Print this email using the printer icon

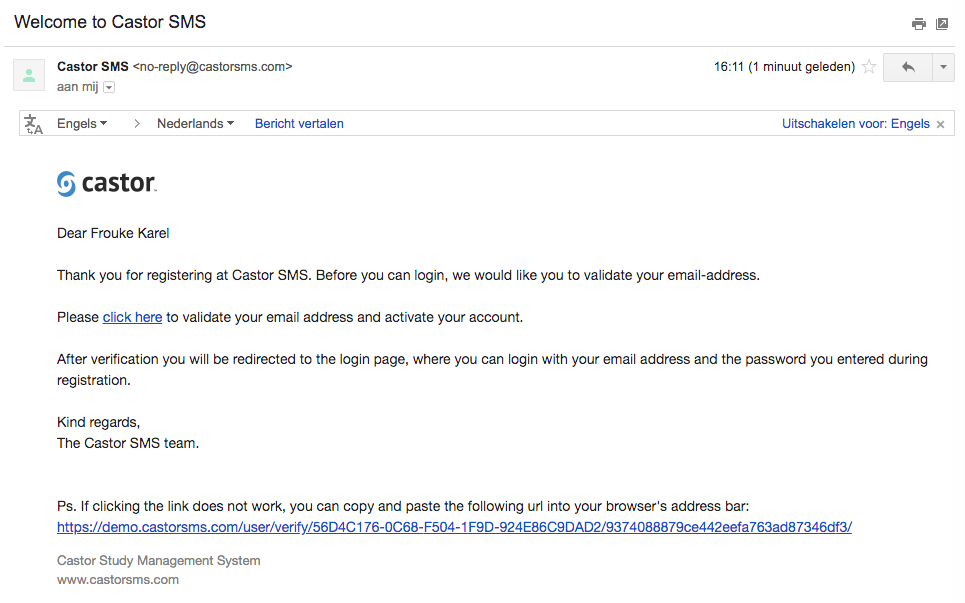click(918, 24)
